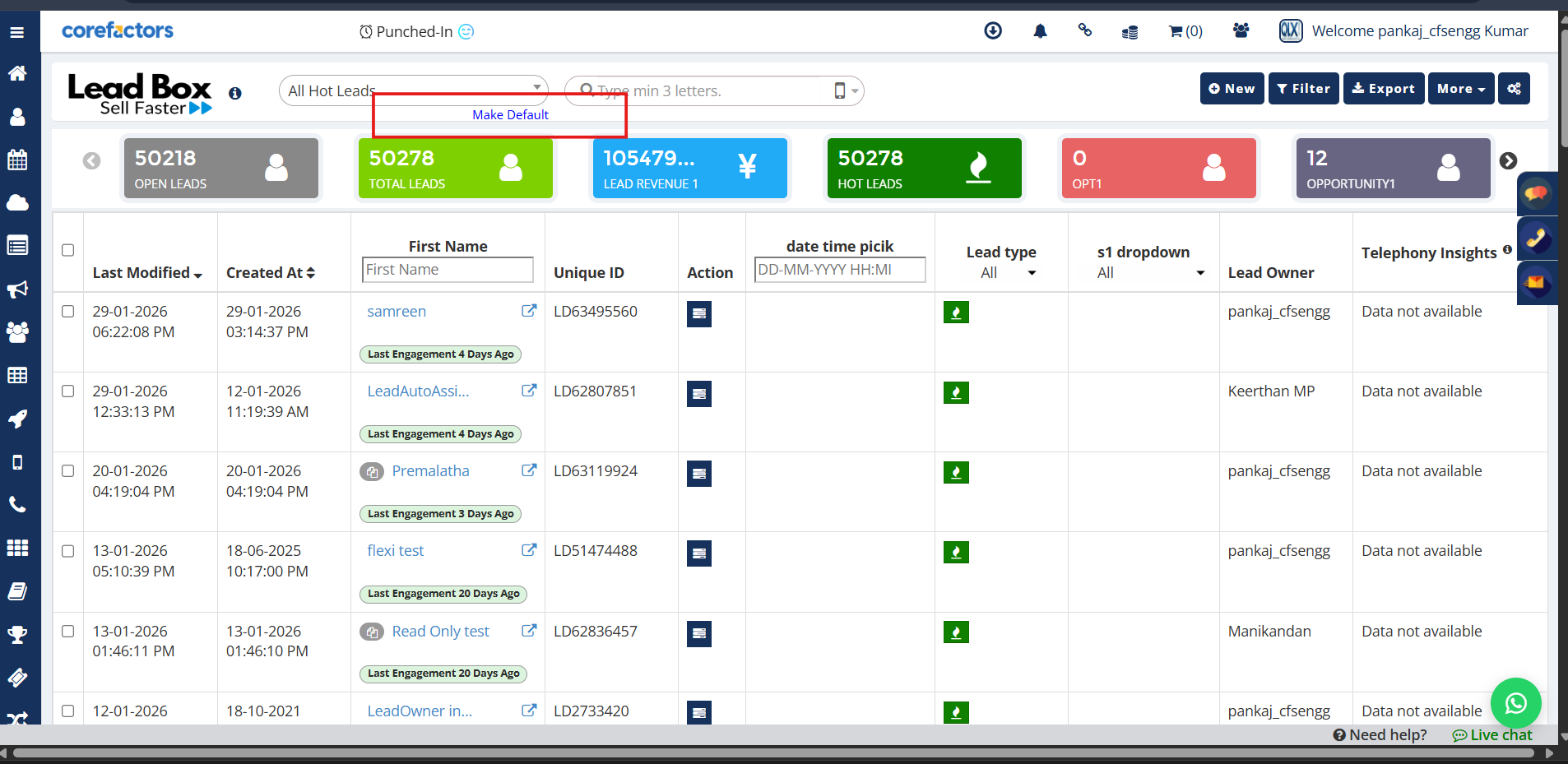
Task: Open the All Hot Leads dropdown
Action: point(414,90)
